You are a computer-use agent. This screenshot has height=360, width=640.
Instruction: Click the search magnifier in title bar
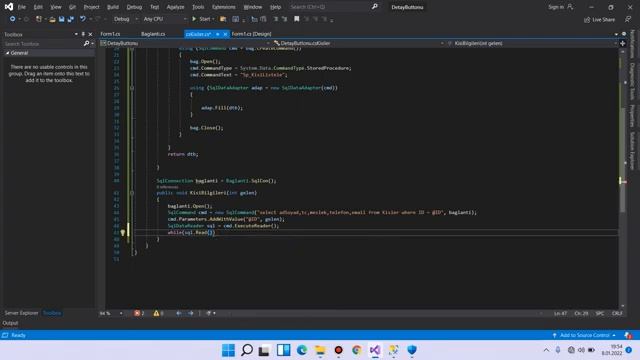[375, 7]
